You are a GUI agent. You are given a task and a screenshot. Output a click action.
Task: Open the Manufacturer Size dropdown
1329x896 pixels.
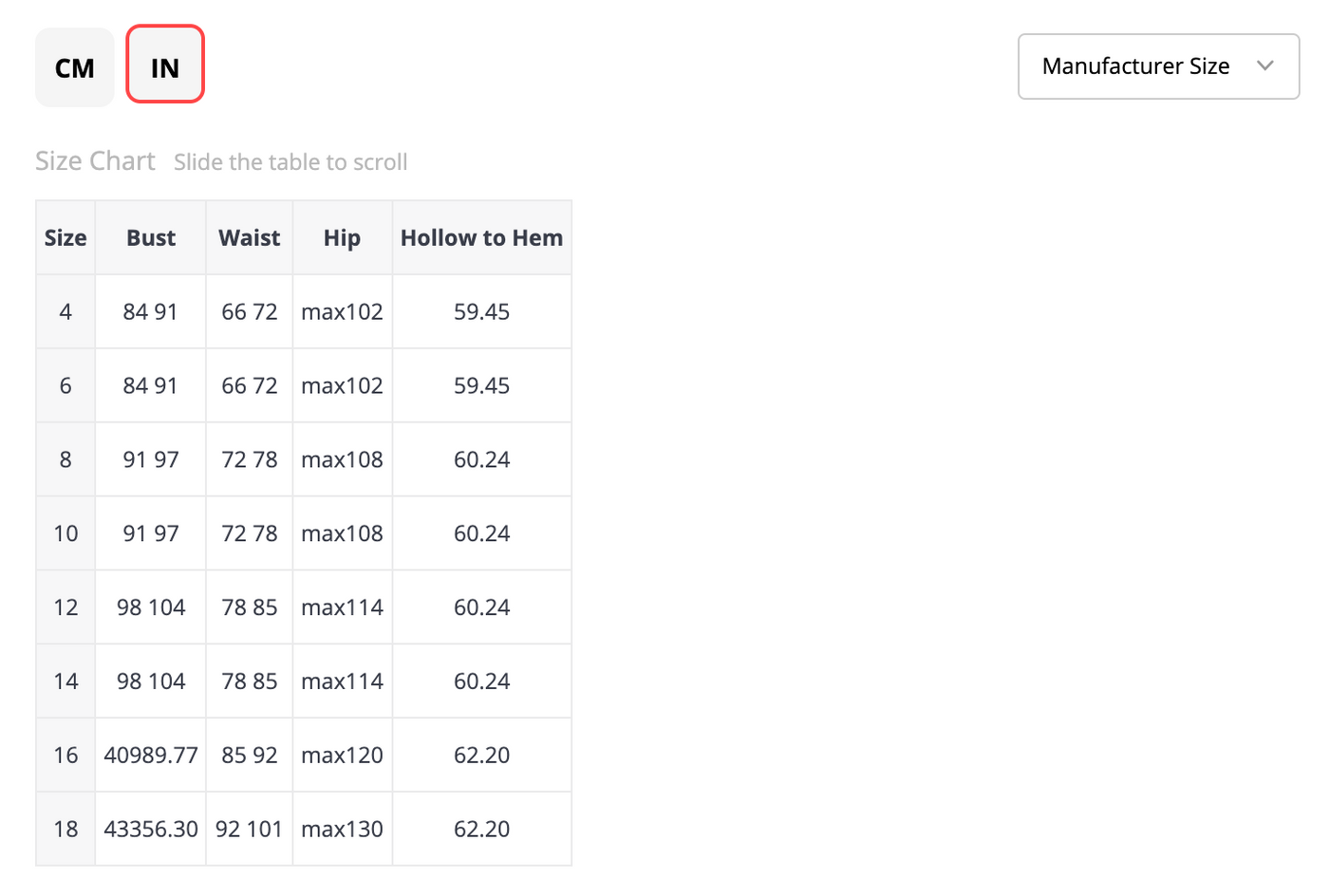[x=1158, y=66]
